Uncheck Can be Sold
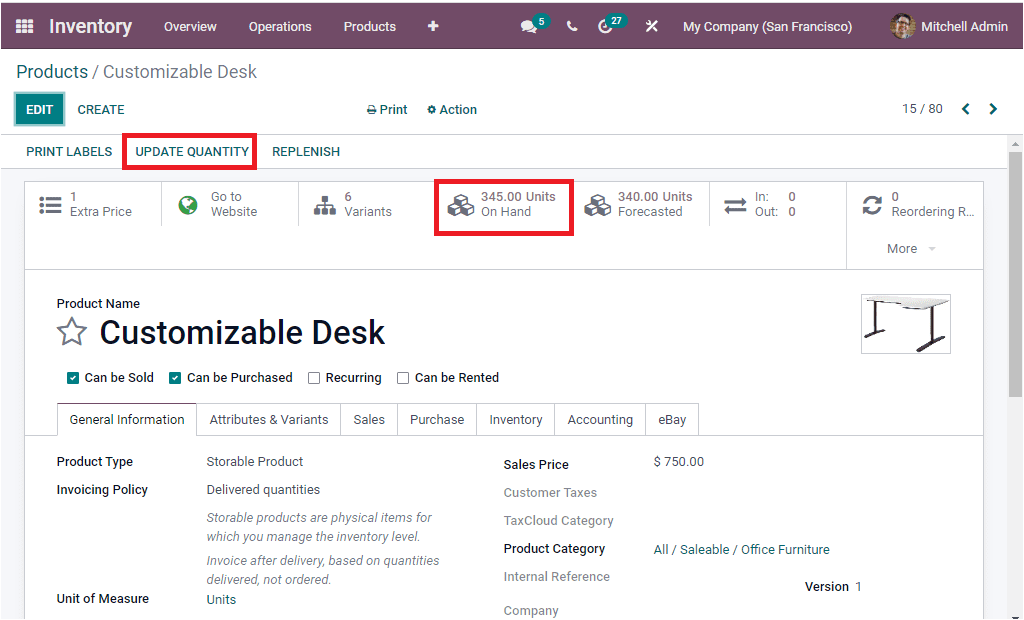Image resolution: width=1024 pixels, height=620 pixels. (x=72, y=377)
